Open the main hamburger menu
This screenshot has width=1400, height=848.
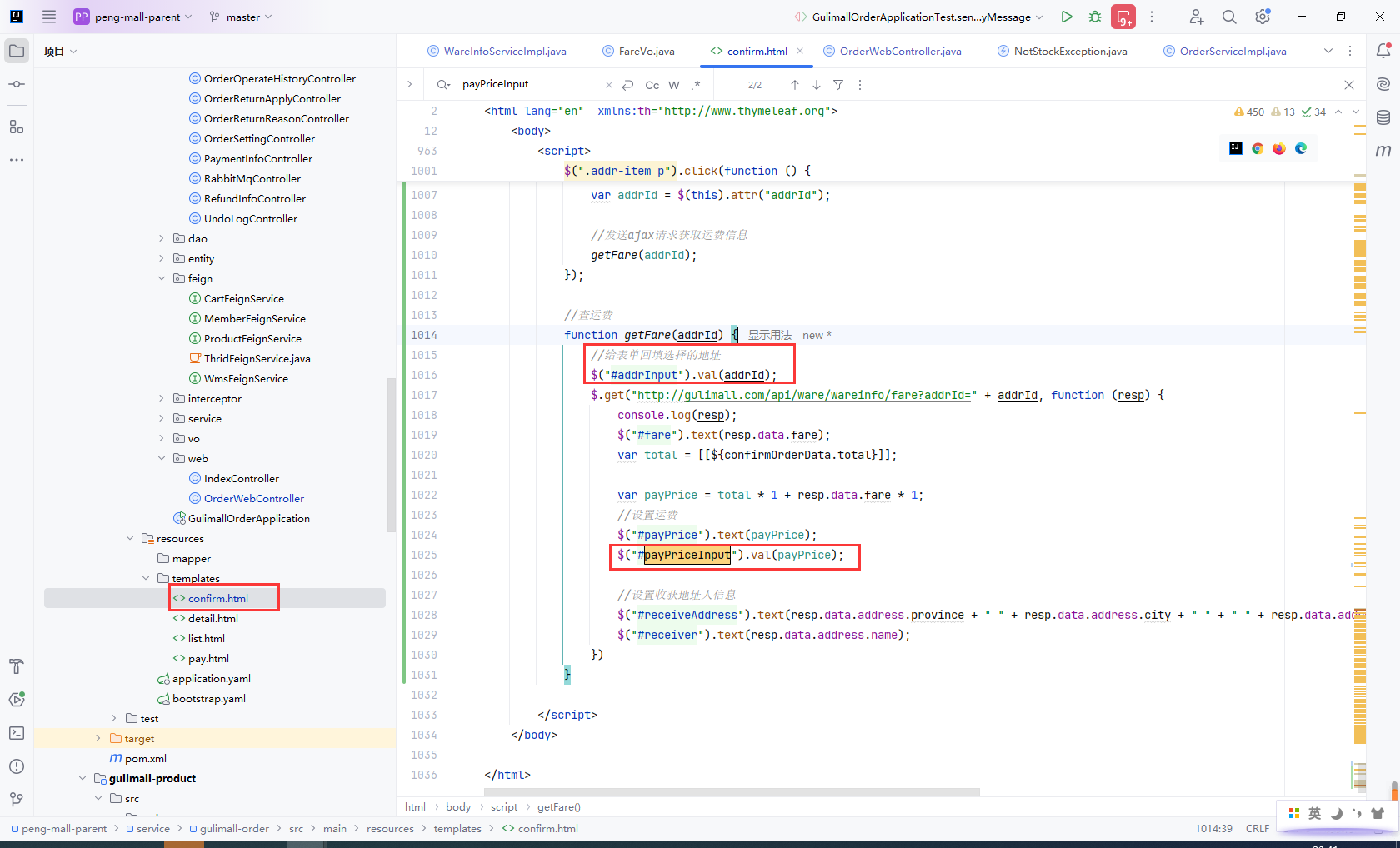(x=49, y=17)
